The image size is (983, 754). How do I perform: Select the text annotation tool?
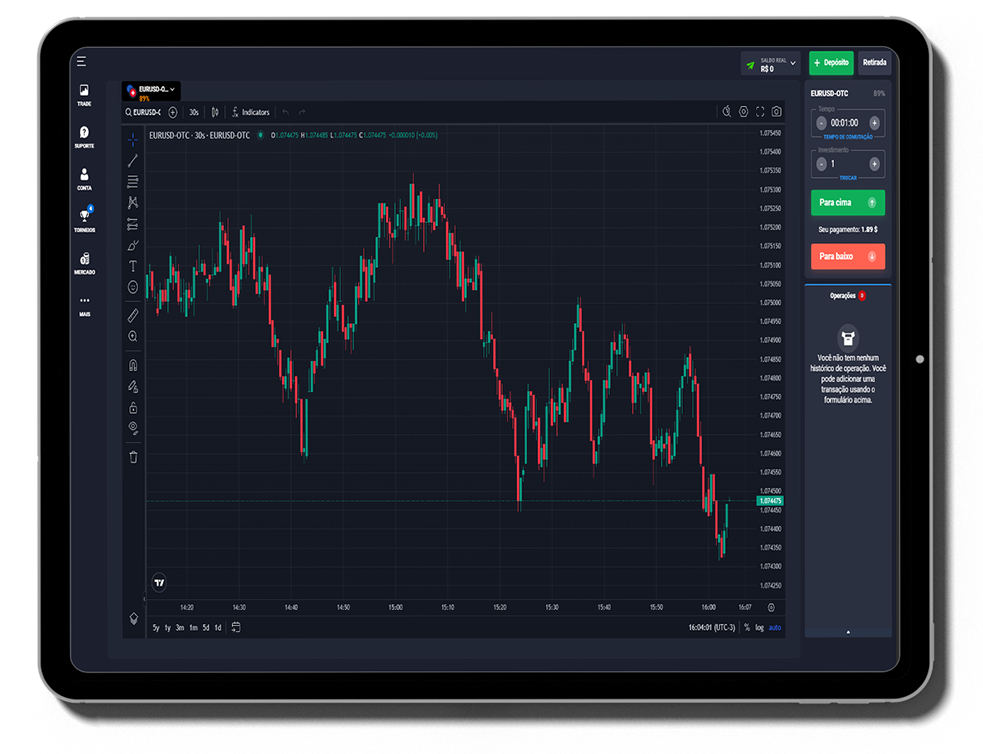[133, 266]
